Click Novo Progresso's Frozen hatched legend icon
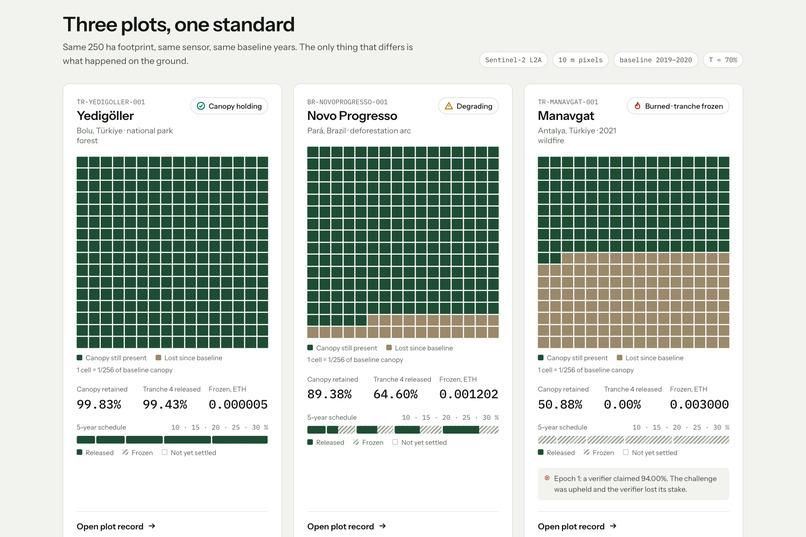806x537 pixels. click(x=356, y=442)
